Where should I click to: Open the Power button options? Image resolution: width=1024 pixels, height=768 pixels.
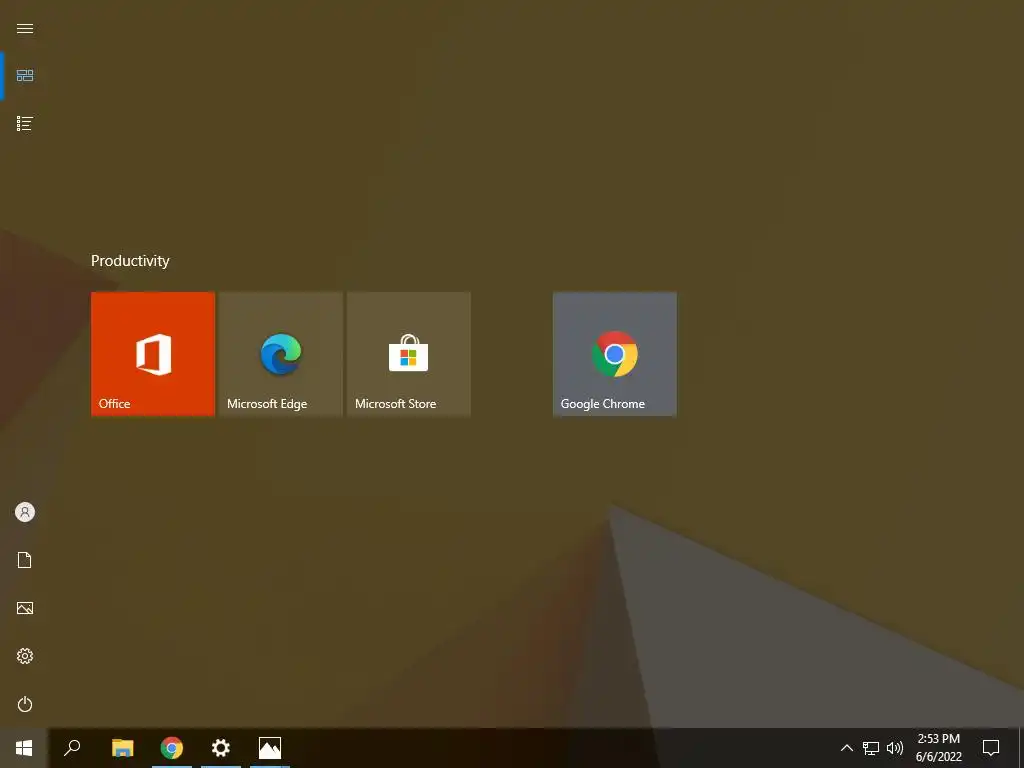[25, 704]
